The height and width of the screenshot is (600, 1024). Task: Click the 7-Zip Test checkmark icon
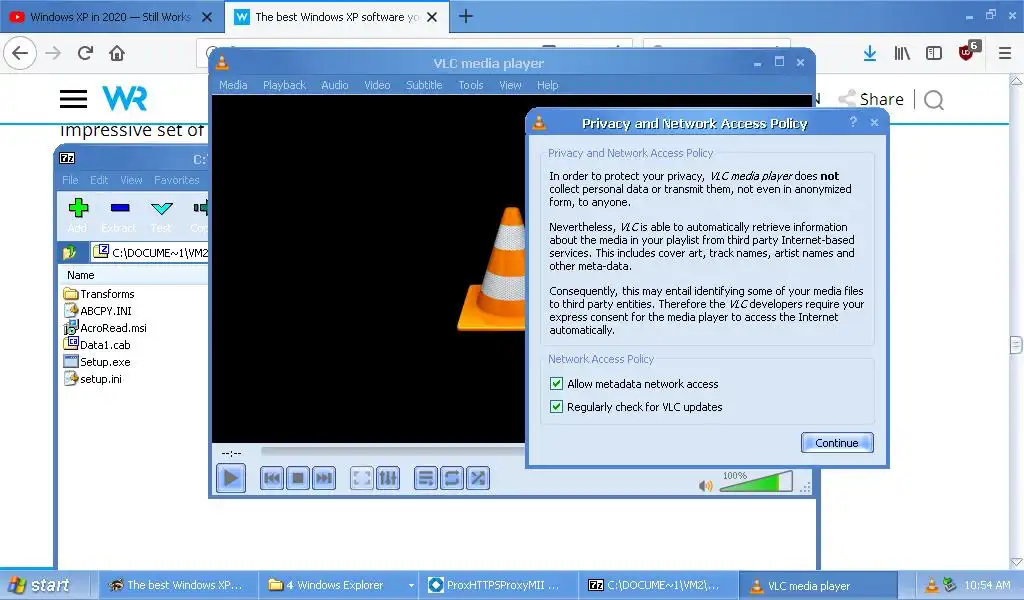(161, 208)
